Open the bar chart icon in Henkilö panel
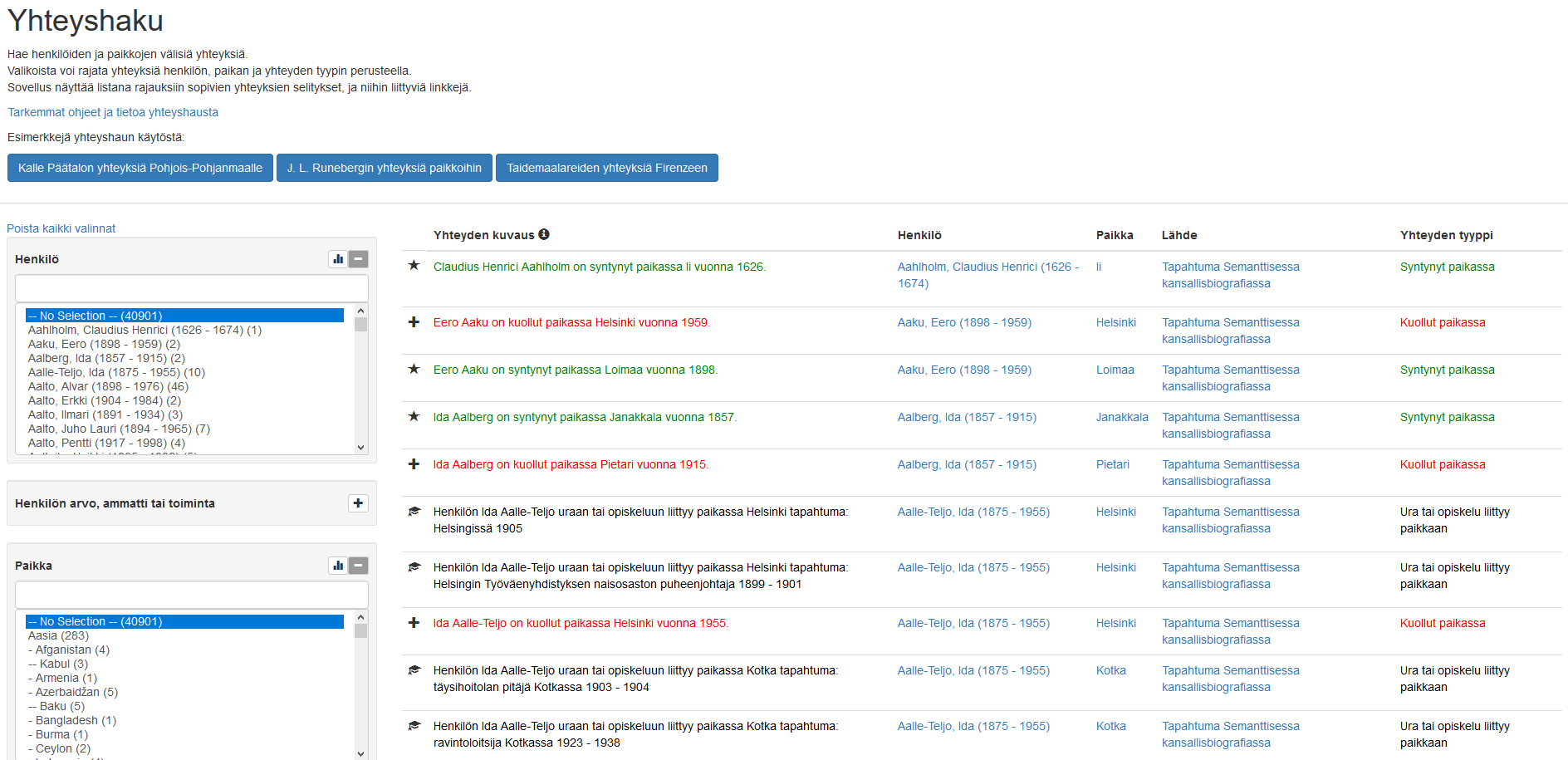The height and width of the screenshot is (760, 1568). tap(338, 259)
